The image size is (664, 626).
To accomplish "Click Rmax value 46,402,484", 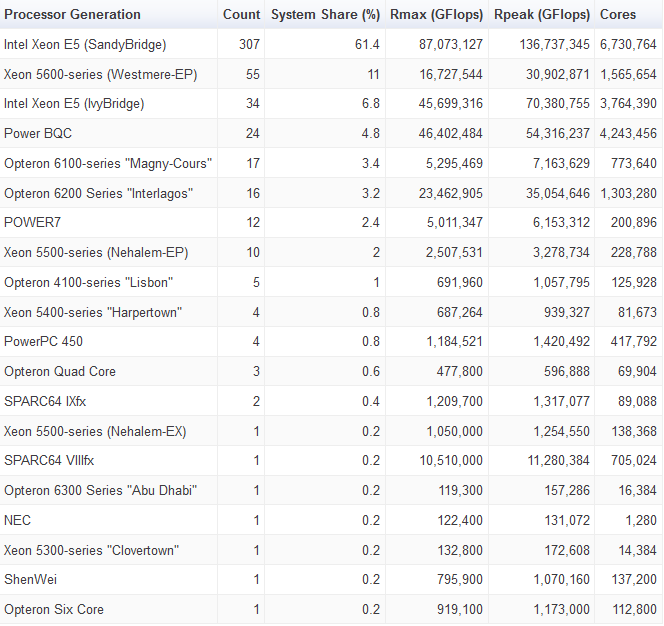I will 451,133.
